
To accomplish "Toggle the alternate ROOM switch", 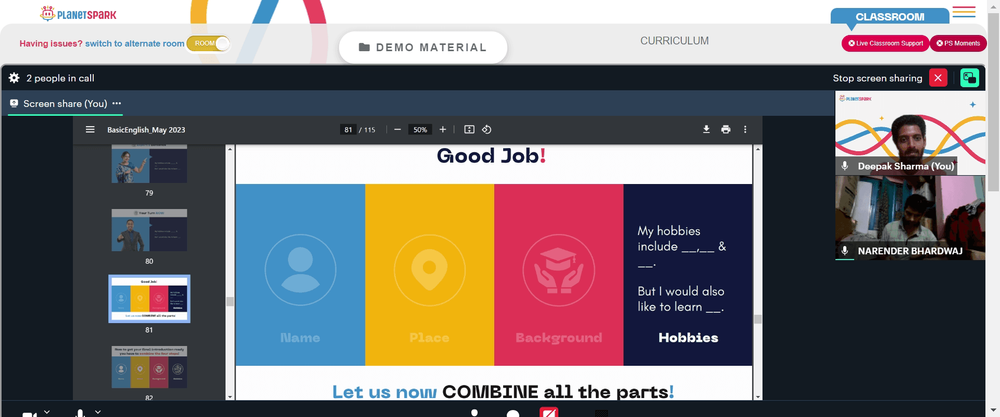I will point(208,43).
